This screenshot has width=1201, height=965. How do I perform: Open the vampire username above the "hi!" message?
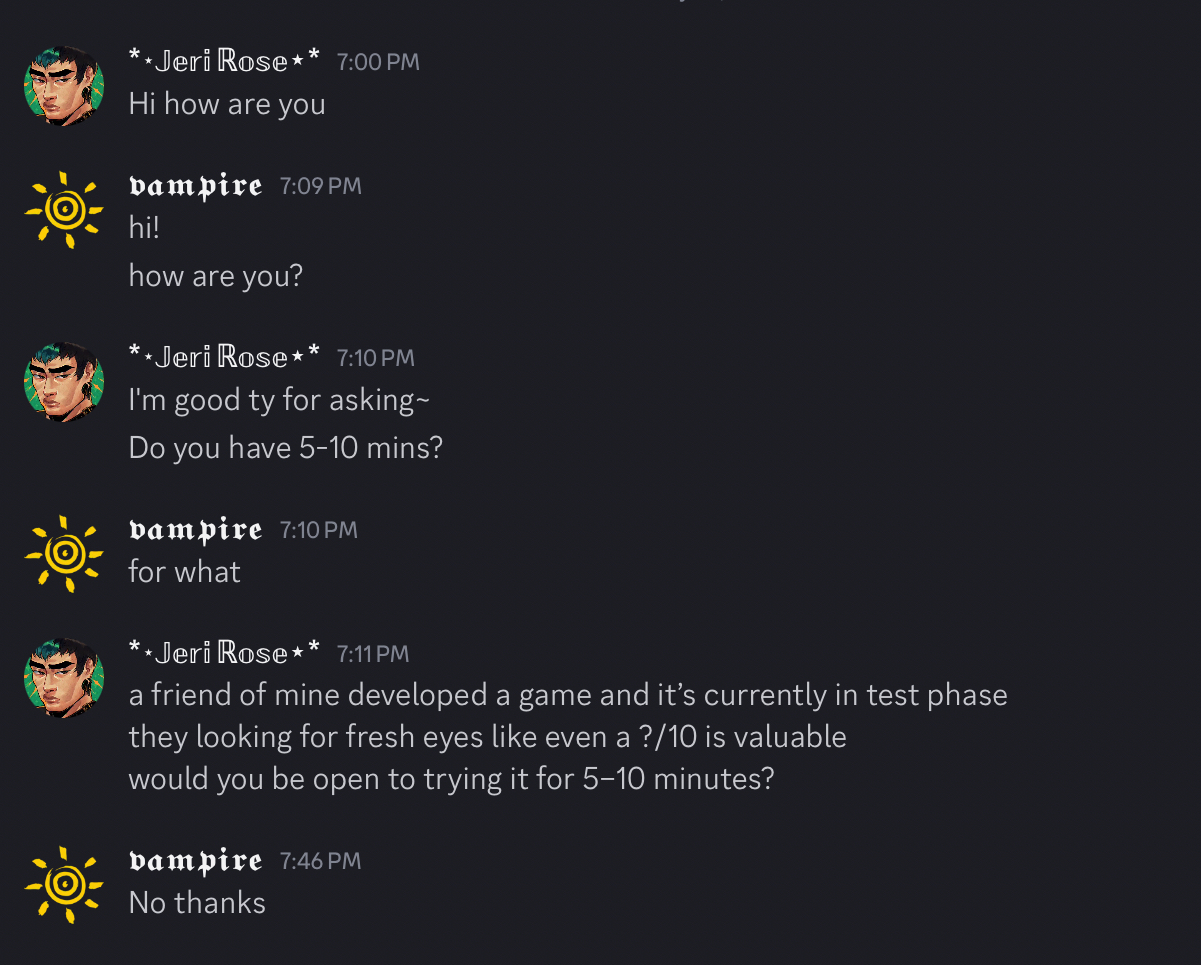click(x=196, y=186)
